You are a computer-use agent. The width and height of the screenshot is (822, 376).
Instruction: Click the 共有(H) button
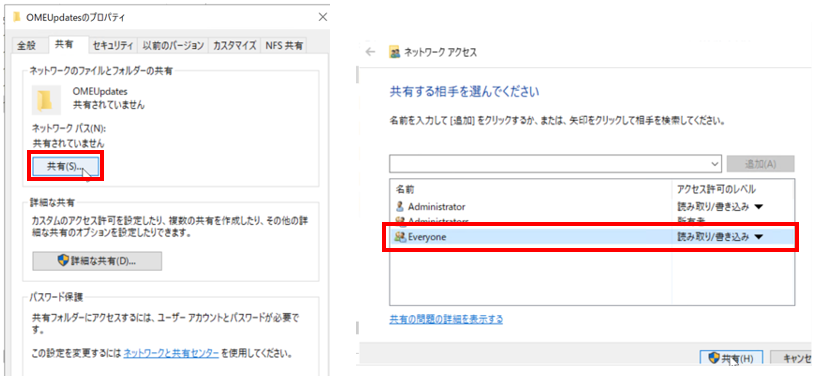[731, 359]
